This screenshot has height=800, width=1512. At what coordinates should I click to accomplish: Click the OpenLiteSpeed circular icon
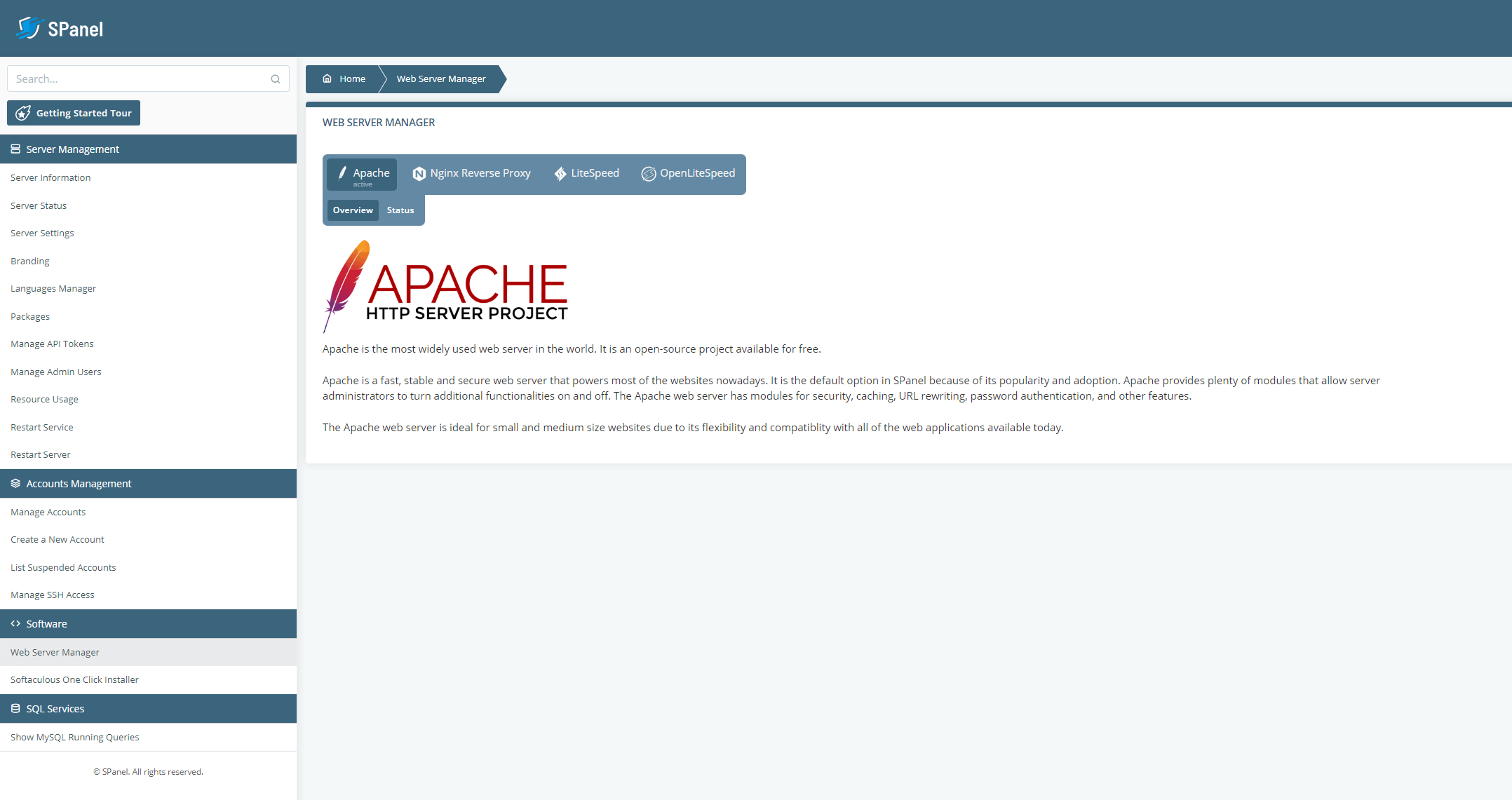tap(649, 174)
